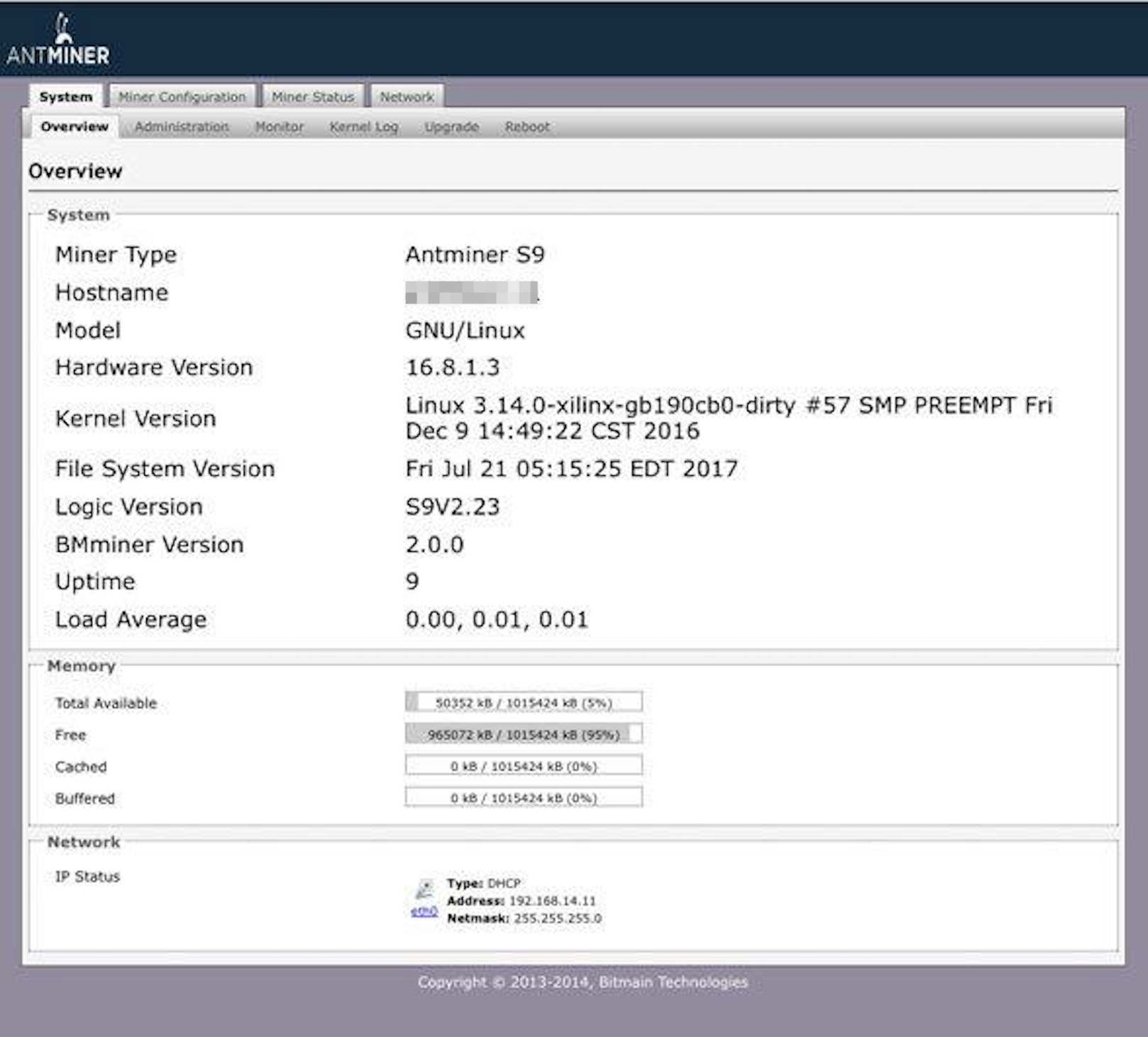Click the Total Available memory bar
The width and height of the screenshot is (1148, 1037).
pyautogui.click(x=524, y=702)
